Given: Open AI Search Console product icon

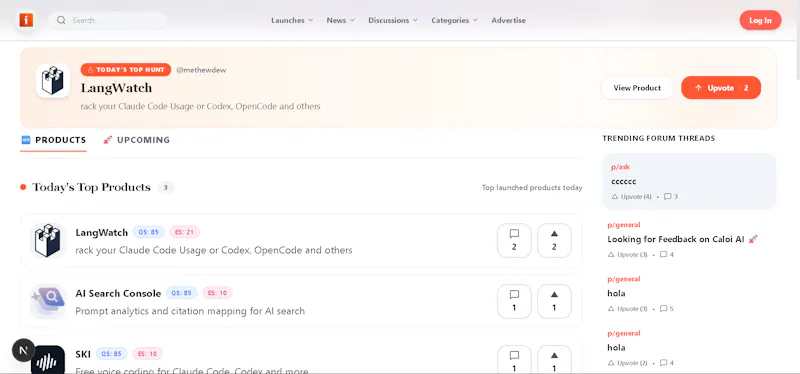Looking at the screenshot, I should coord(47,301).
